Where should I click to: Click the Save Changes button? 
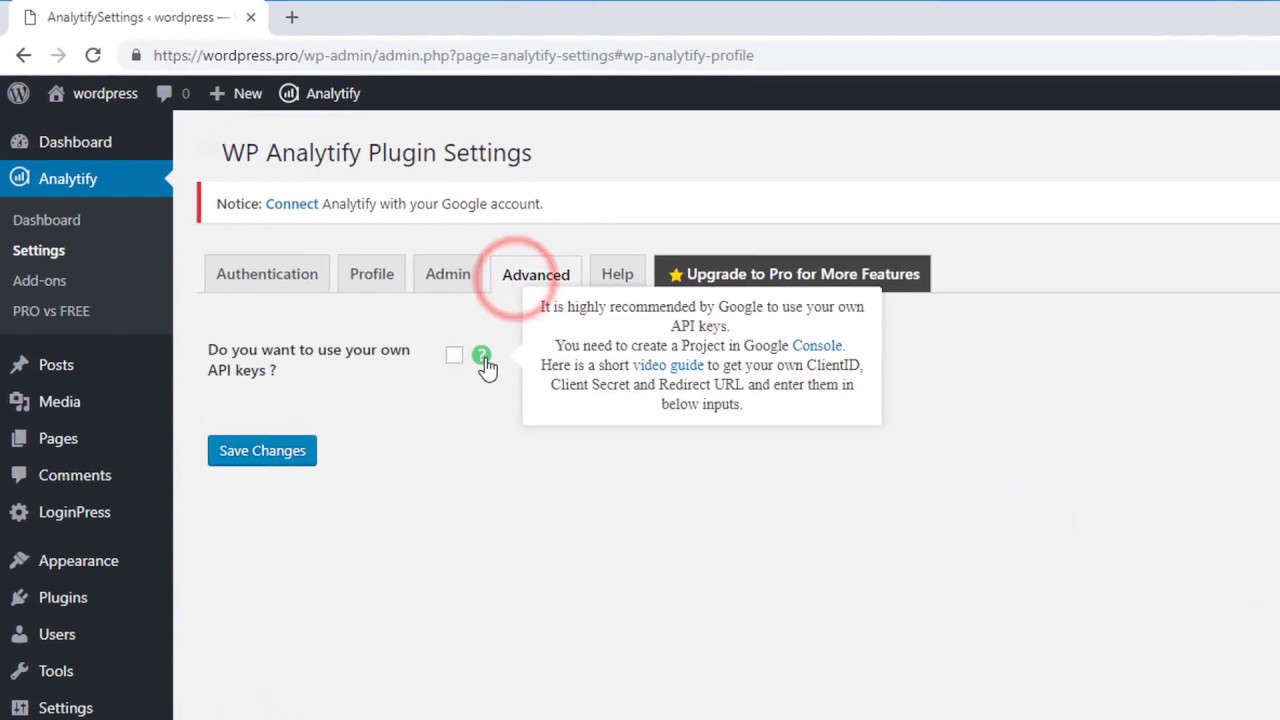262,450
